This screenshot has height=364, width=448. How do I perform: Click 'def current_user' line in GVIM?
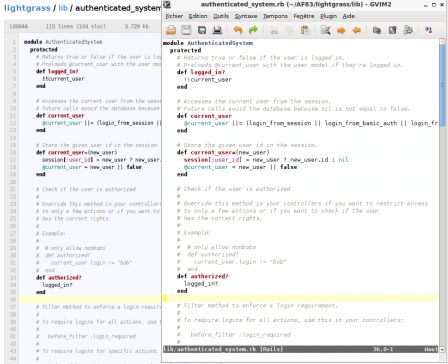coord(204,116)
